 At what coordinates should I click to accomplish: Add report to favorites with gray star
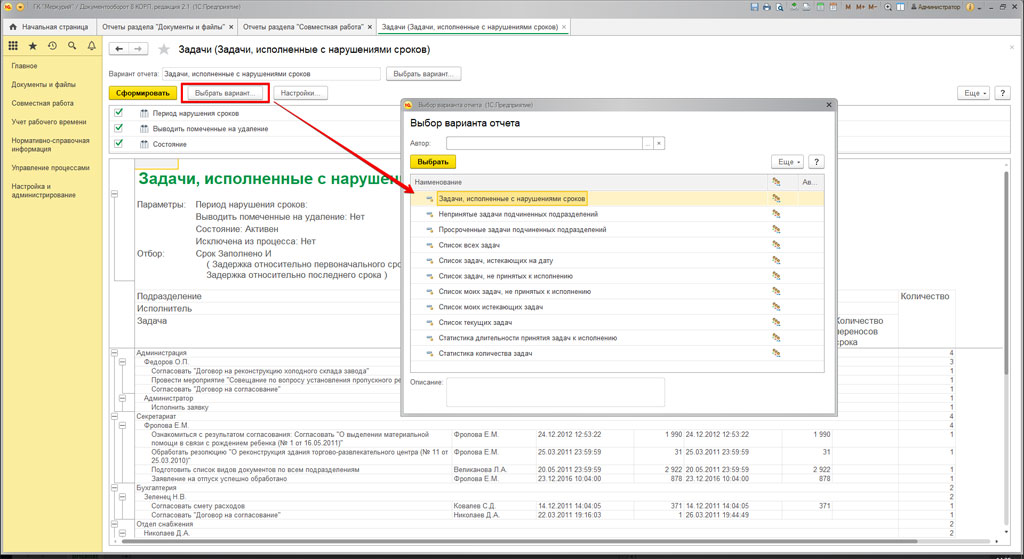[164, 49]
